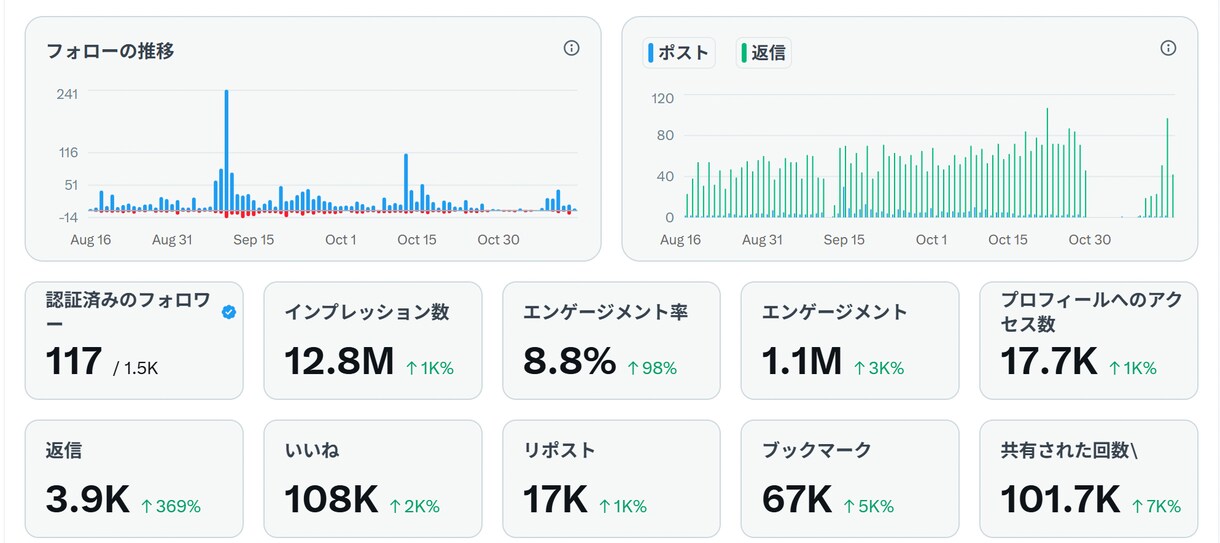
Task: Click the 117 verified follower count
Action: [74, 361]
